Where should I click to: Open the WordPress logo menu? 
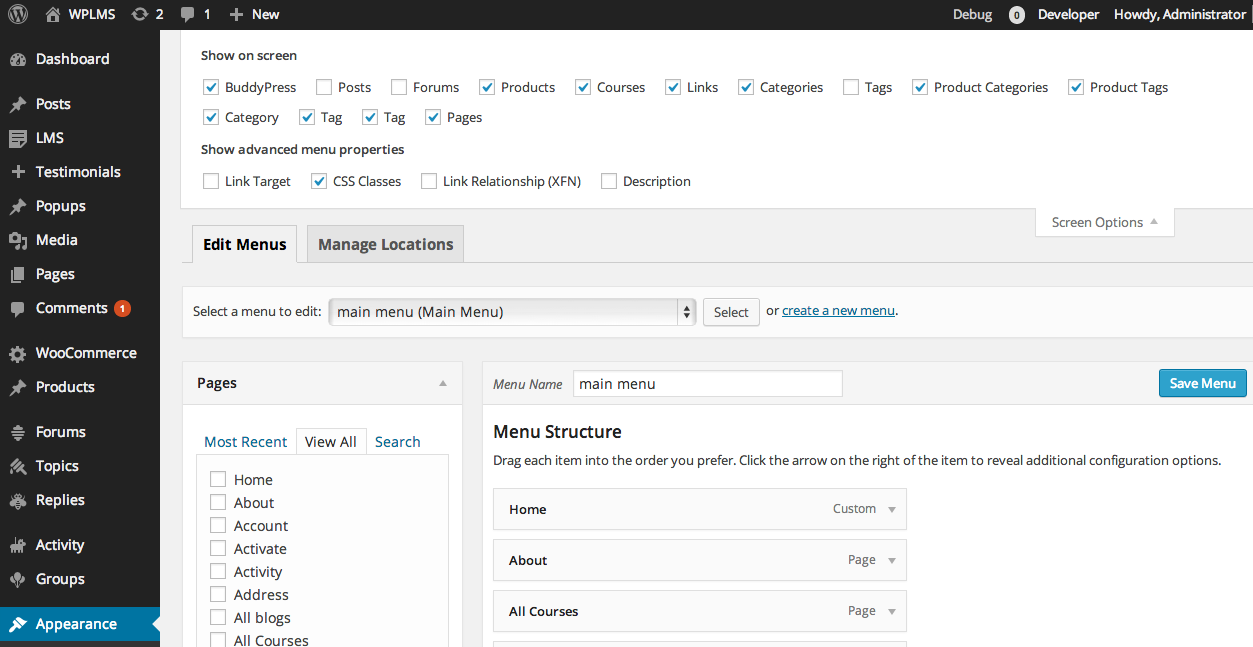pos(18,14)
